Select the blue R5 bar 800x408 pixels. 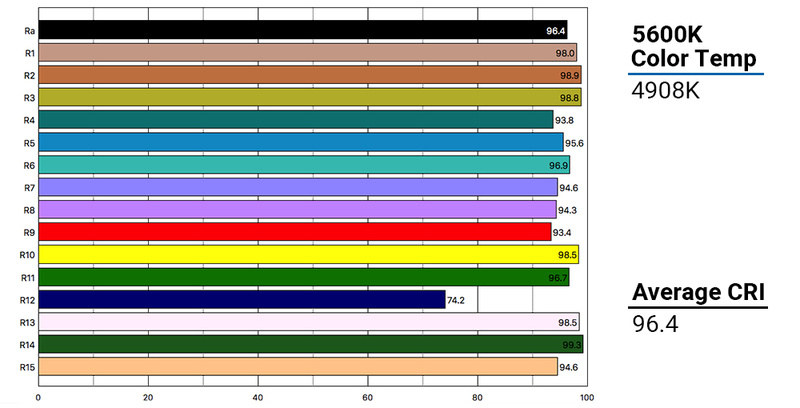[300, 142]
